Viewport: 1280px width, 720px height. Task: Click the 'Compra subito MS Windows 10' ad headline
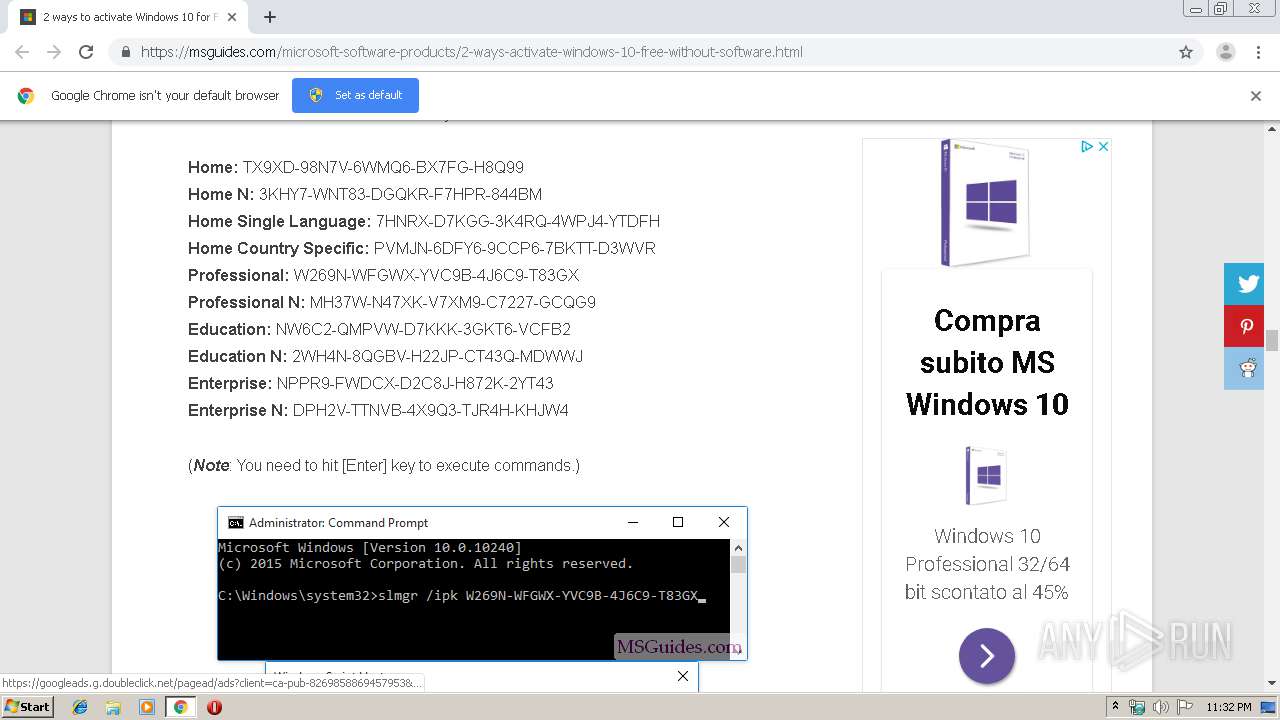point(987,362)
